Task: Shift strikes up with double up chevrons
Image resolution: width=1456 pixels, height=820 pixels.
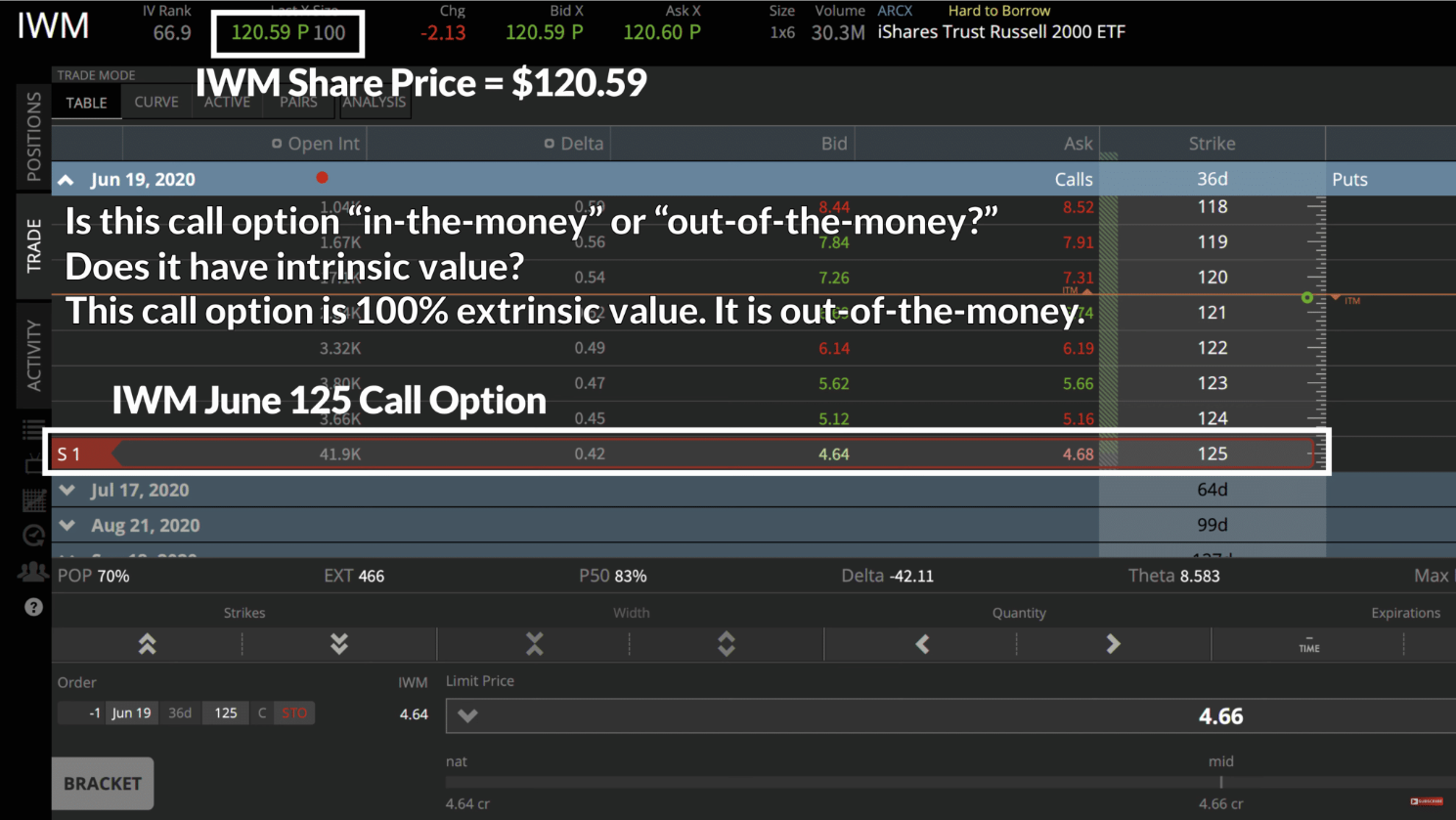Action: [148, 644]
